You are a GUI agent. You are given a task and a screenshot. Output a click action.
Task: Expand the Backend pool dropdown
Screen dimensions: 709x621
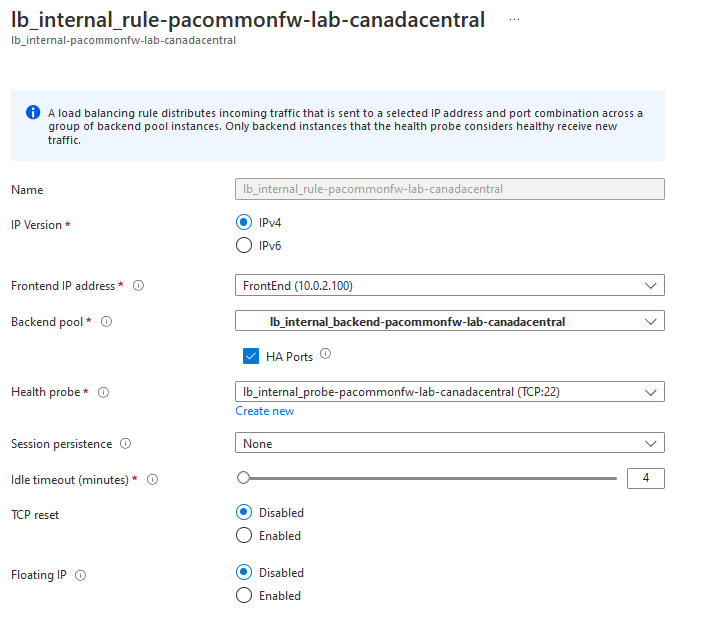pyautogui.click(x=449, y=322)
